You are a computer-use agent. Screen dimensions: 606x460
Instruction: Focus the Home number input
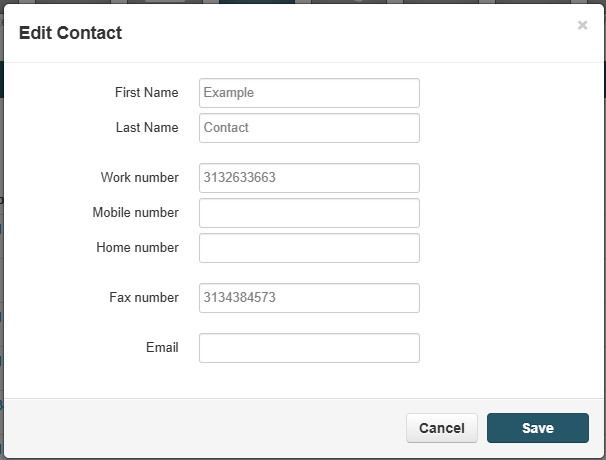tap(309, 248)
